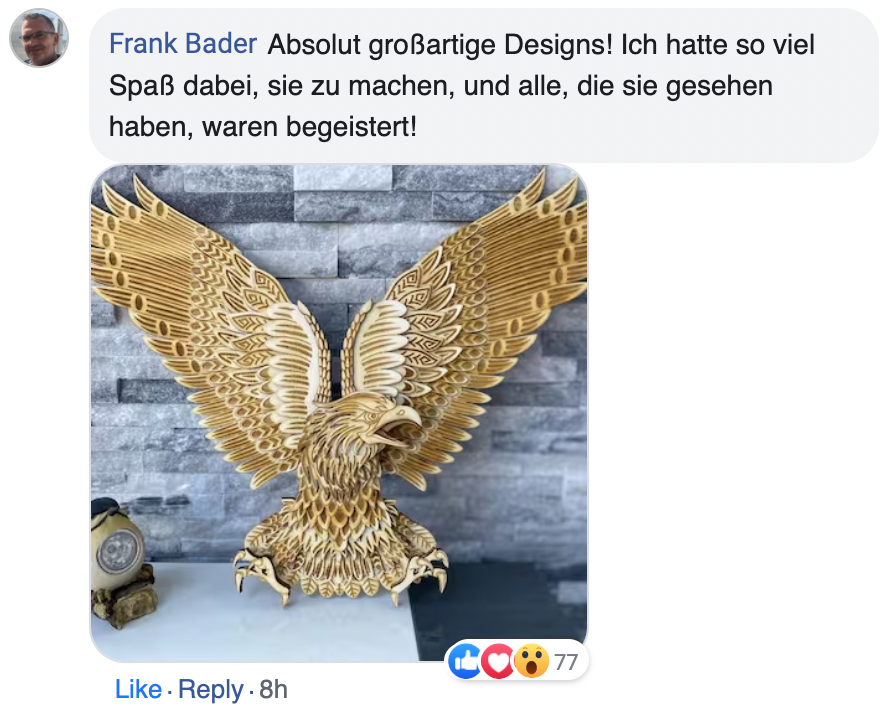Open the wooden eagle photo attachment
The image size is (896, 710).
(339, 413)
